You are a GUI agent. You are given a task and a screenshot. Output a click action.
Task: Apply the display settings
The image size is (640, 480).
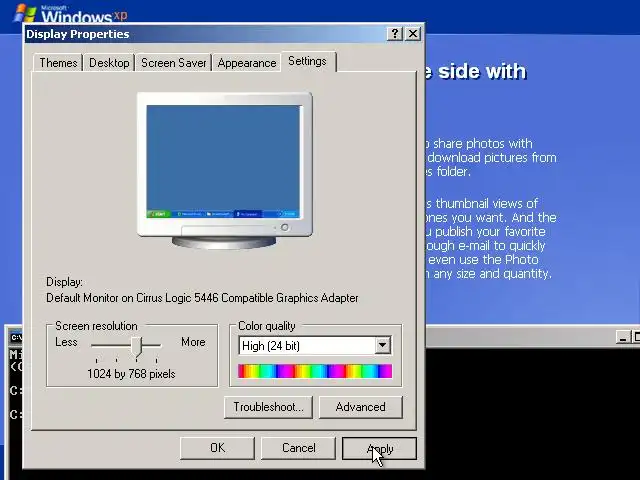[x=379, y=448]
